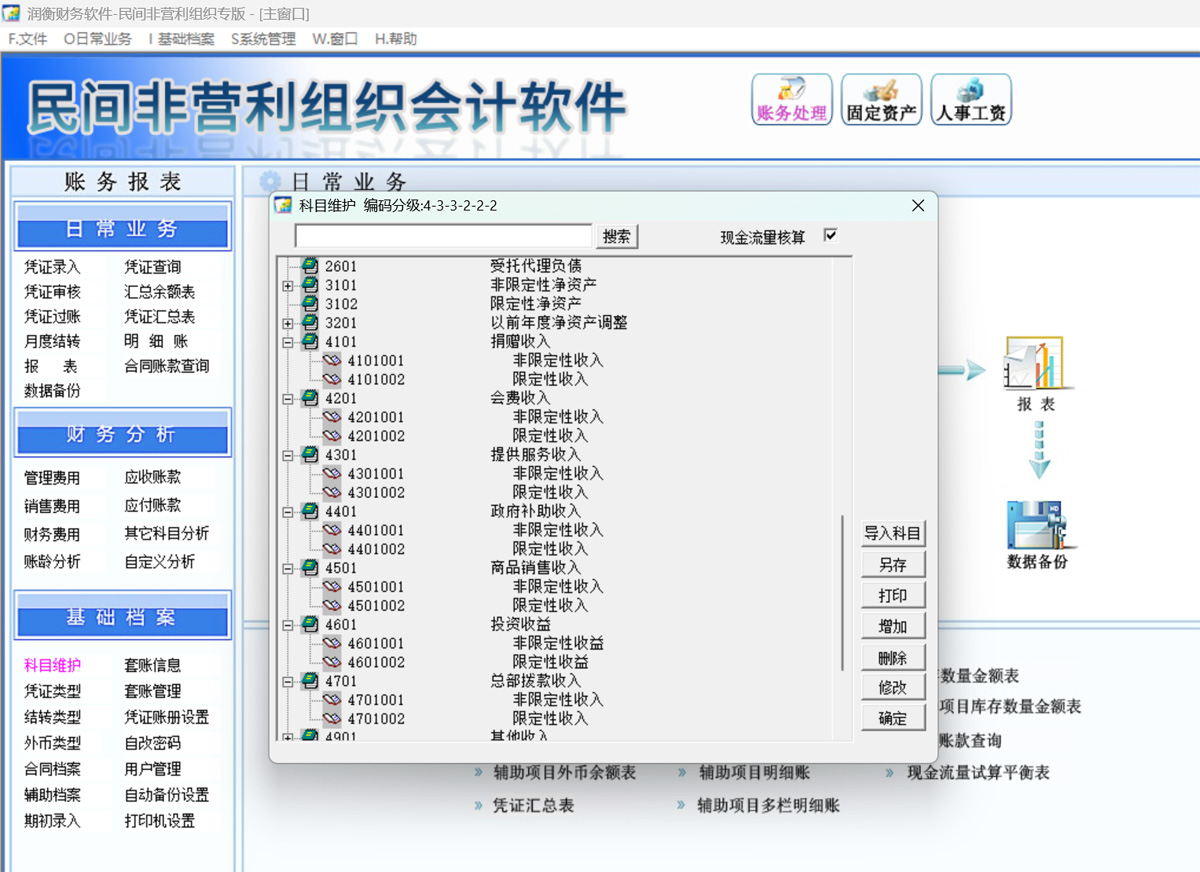Viewport: 1200px width, 872px height.
Task: Select the book icon for account 2601
Action: (x=310, y=266)
